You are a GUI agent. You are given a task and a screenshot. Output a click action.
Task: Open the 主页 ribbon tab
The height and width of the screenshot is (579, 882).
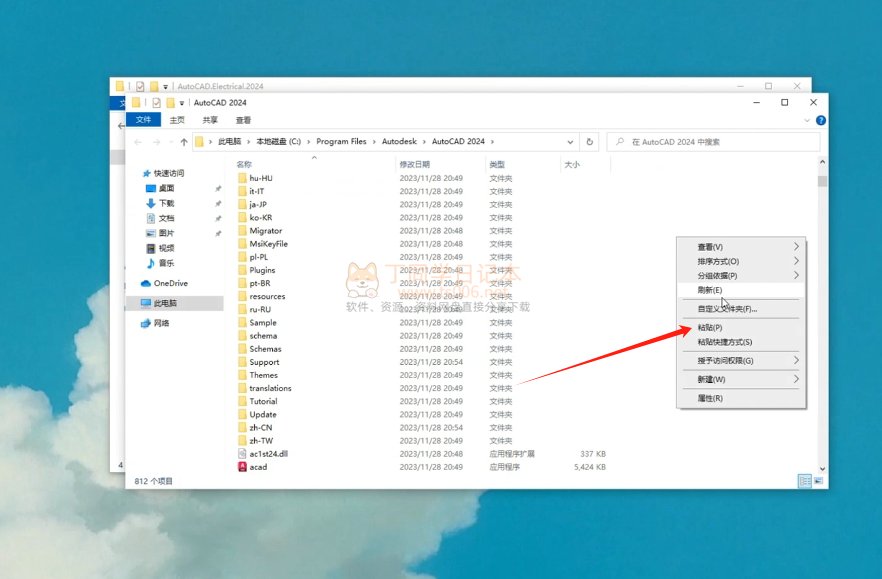click(x=177, y=120)
